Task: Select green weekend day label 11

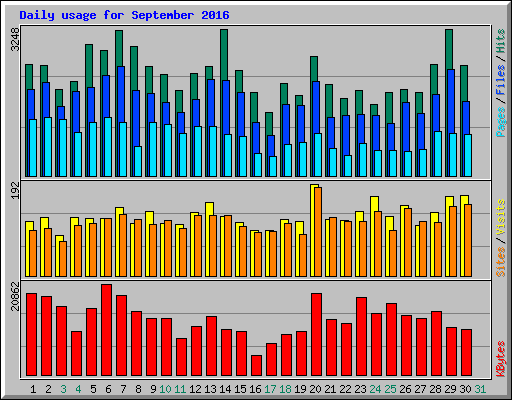Action: (180, 389)
